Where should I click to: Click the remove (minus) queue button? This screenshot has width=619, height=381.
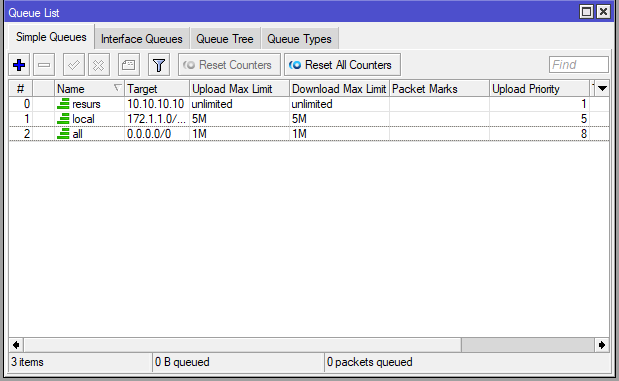(44, 65)
